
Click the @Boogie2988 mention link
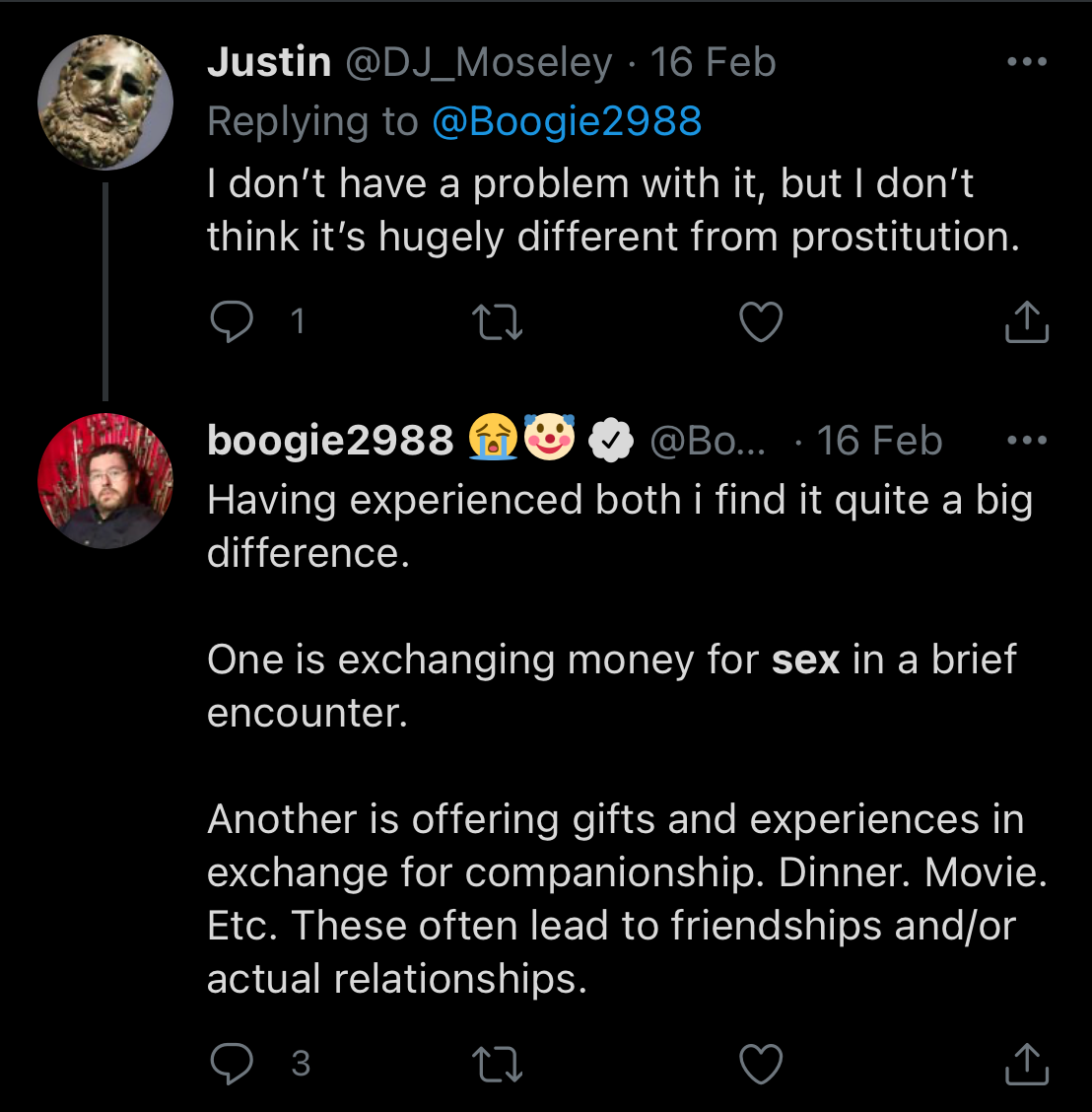pos(567,121)
